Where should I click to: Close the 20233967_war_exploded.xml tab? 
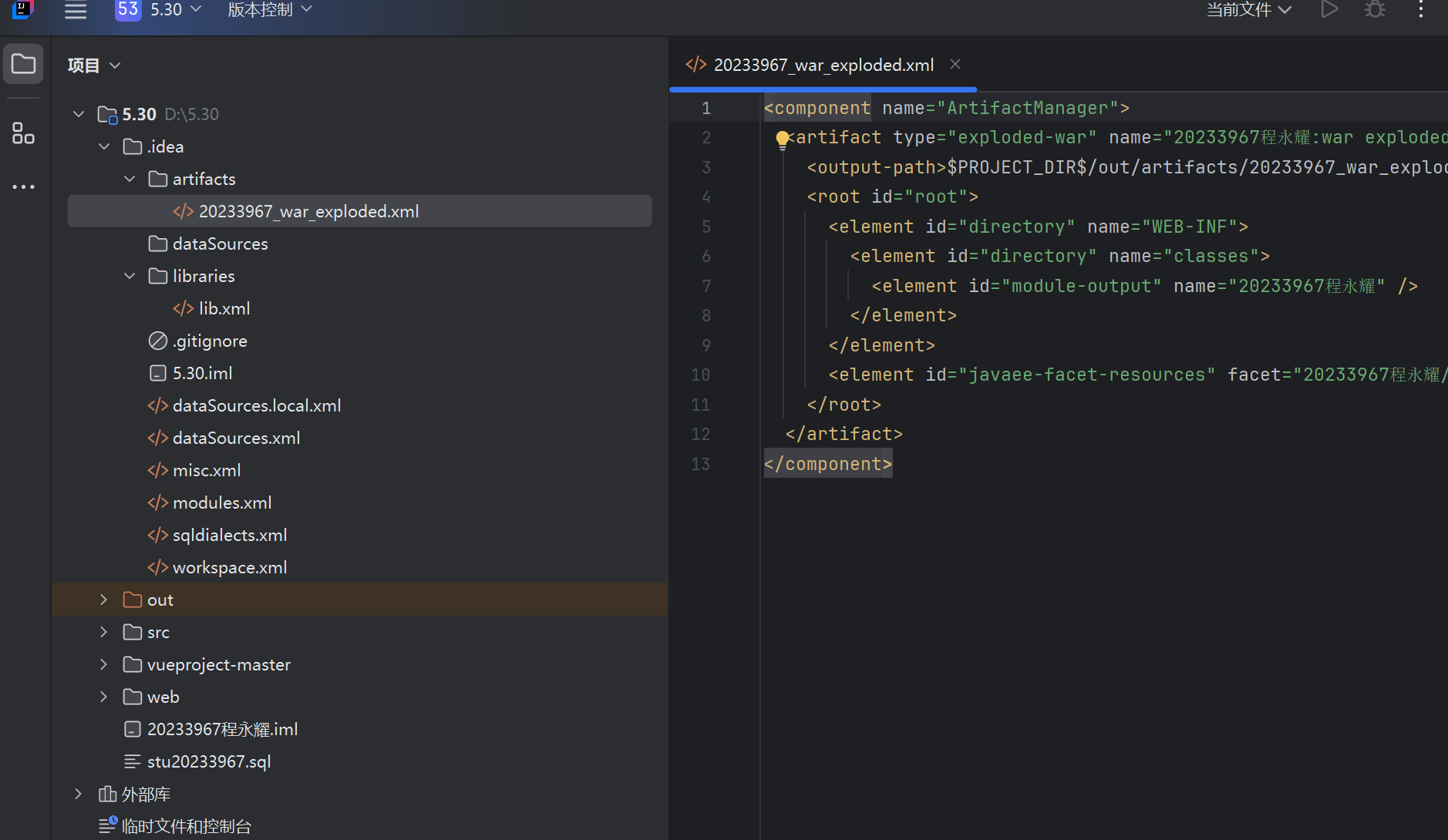(955, 64)
